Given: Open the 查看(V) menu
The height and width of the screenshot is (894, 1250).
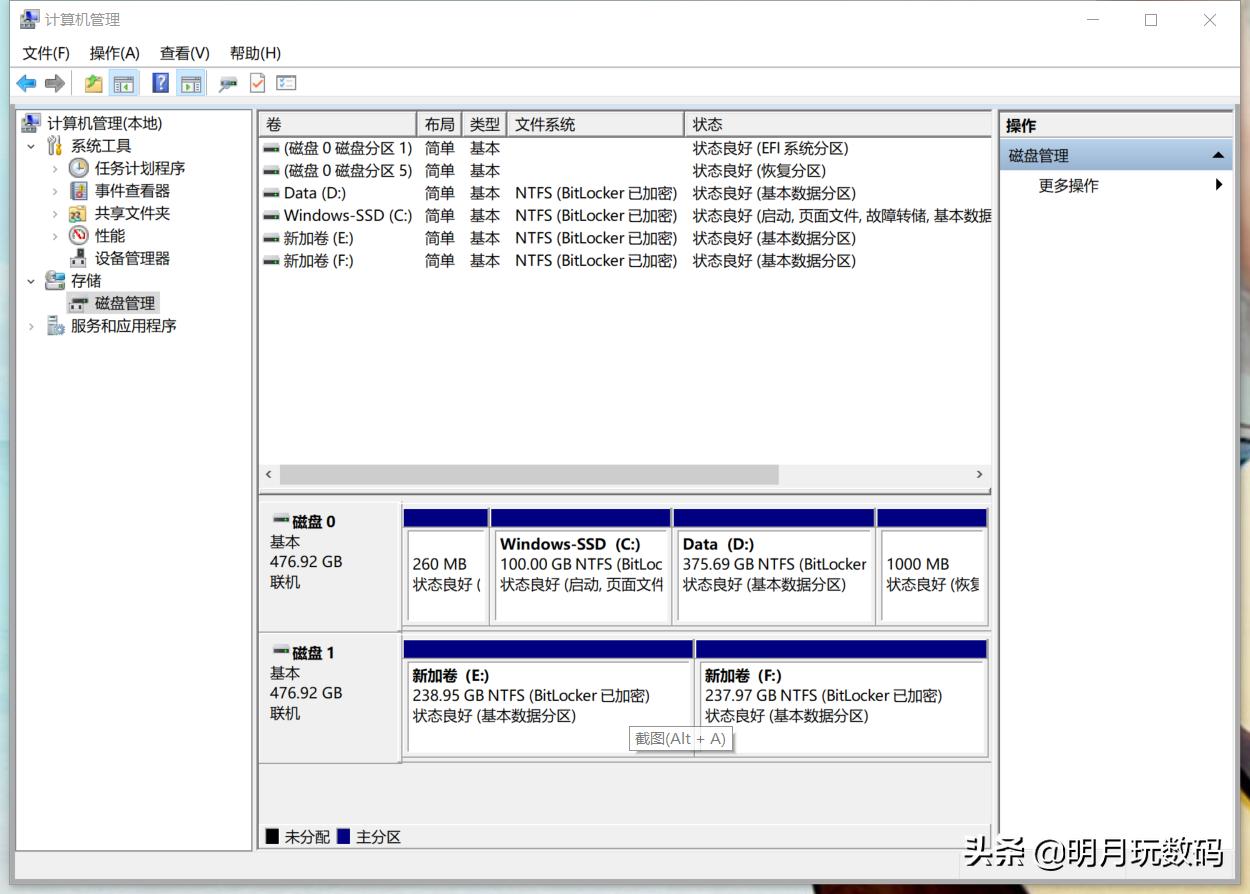Looking at the screenshot, I should (183, 53).
